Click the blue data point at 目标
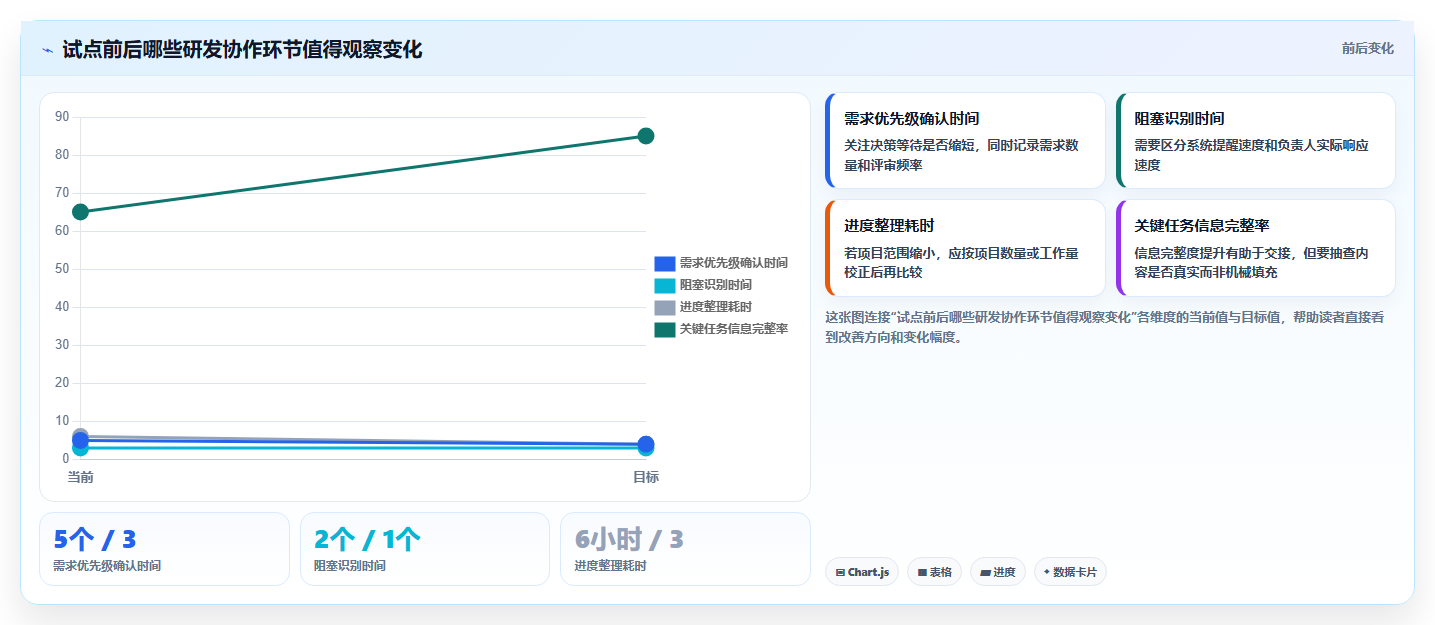This screenshot has height=625, width=1435. pyautogui.click(x=646, y=444)
